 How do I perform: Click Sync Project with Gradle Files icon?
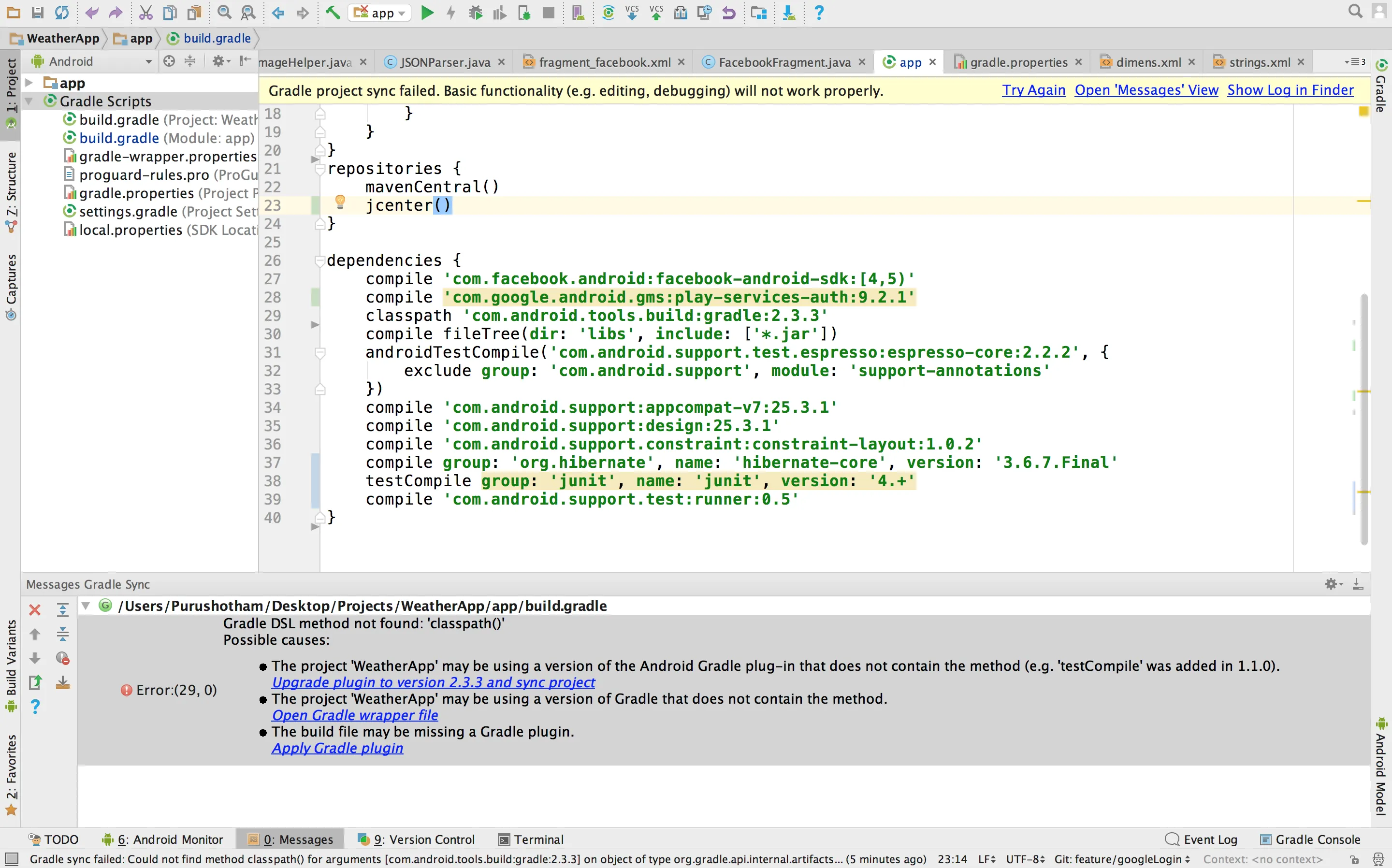[x=608, y=13]
